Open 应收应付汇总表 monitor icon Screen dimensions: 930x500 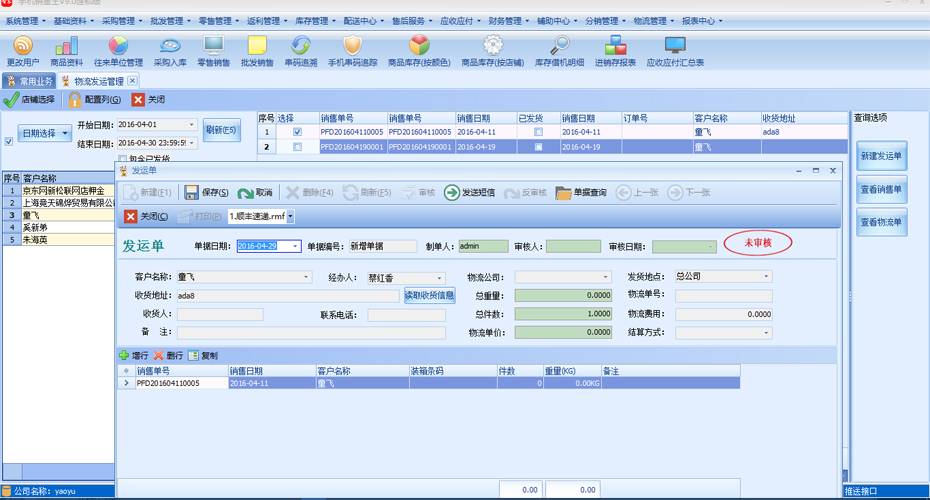pos(675,46)
